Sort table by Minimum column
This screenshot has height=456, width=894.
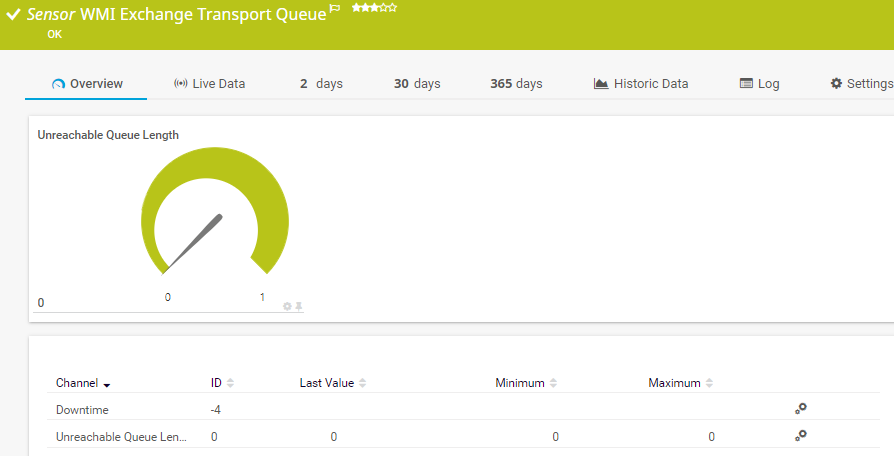tap(526, 383)
